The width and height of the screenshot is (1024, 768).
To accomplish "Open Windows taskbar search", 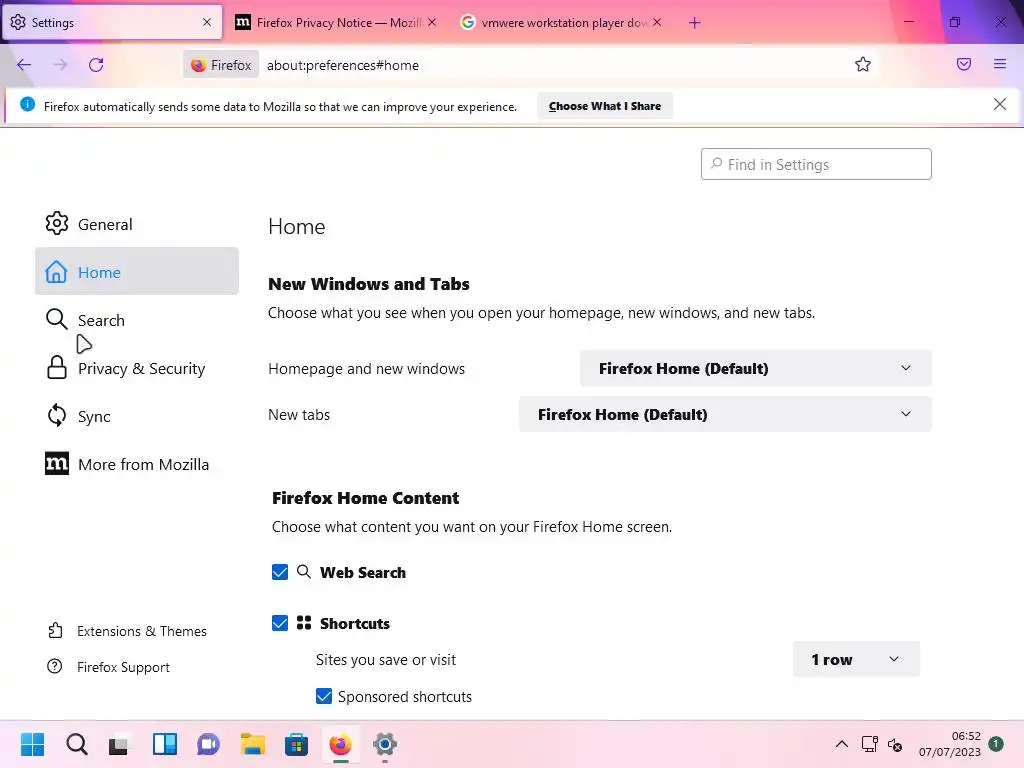I will pos(76,744).
